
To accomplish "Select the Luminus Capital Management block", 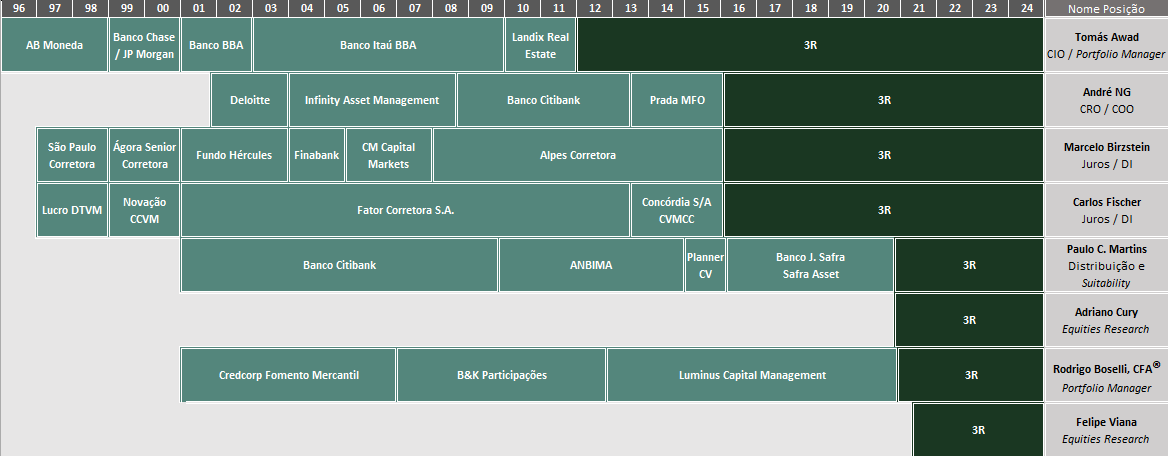I will click(x=752, y=376).
